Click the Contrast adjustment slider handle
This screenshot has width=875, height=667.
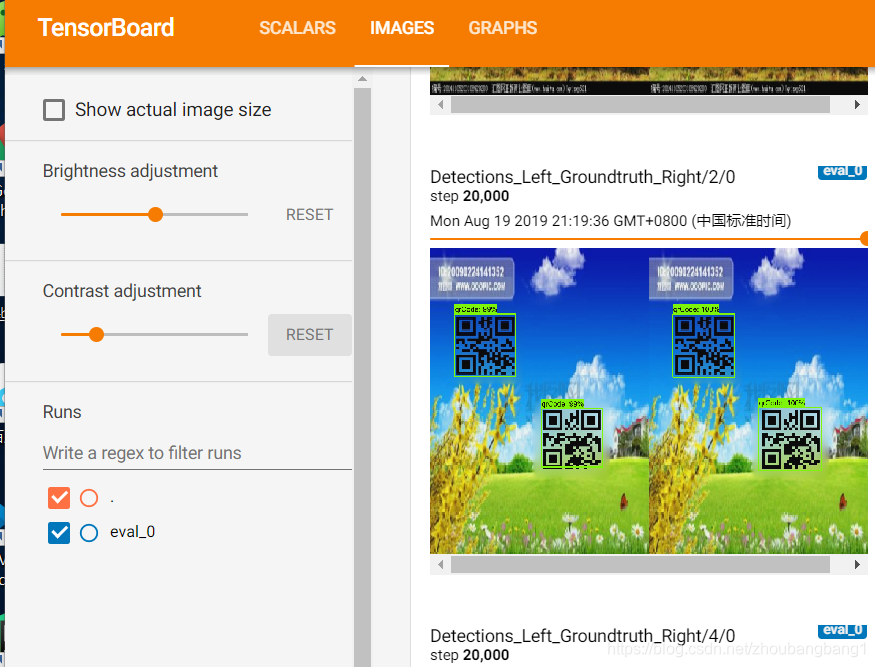97,334
